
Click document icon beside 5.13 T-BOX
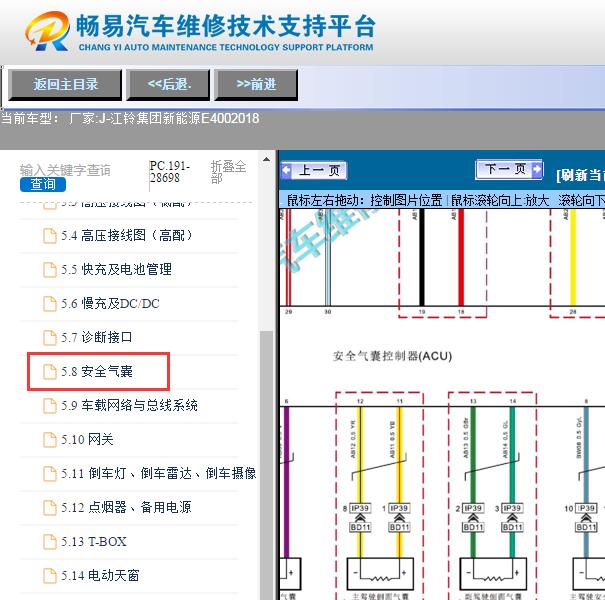pyautogui.click(x=50, y=541)
